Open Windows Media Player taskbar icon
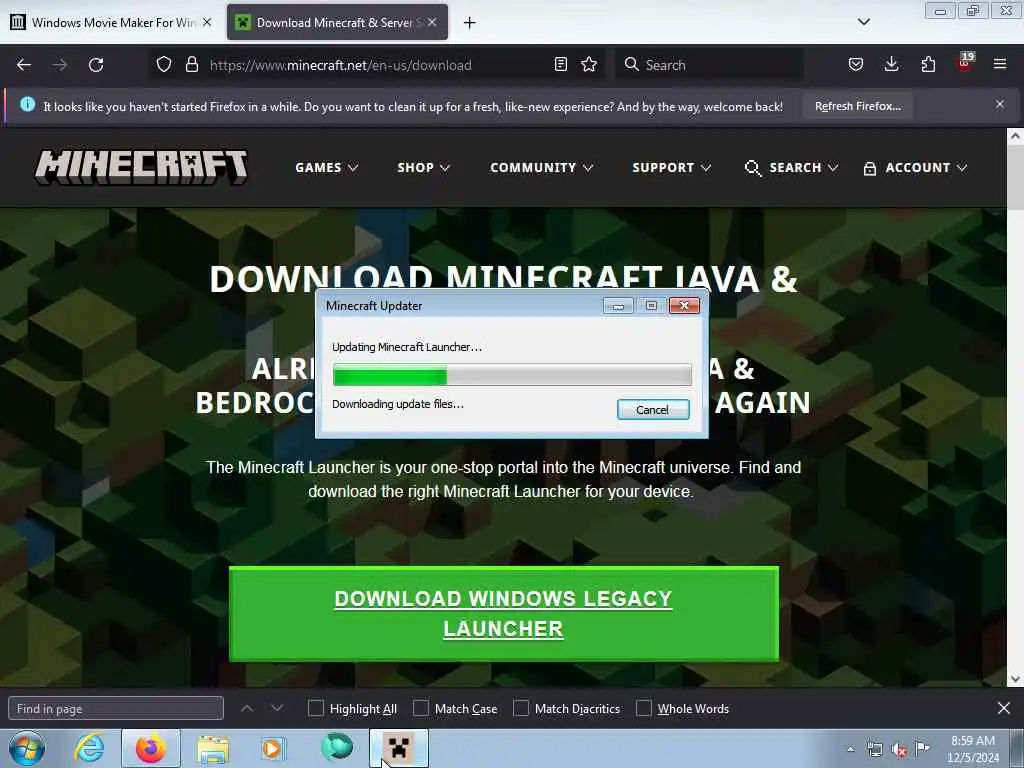This screenshot has height=768, width=1024. (x=272, y=748)
